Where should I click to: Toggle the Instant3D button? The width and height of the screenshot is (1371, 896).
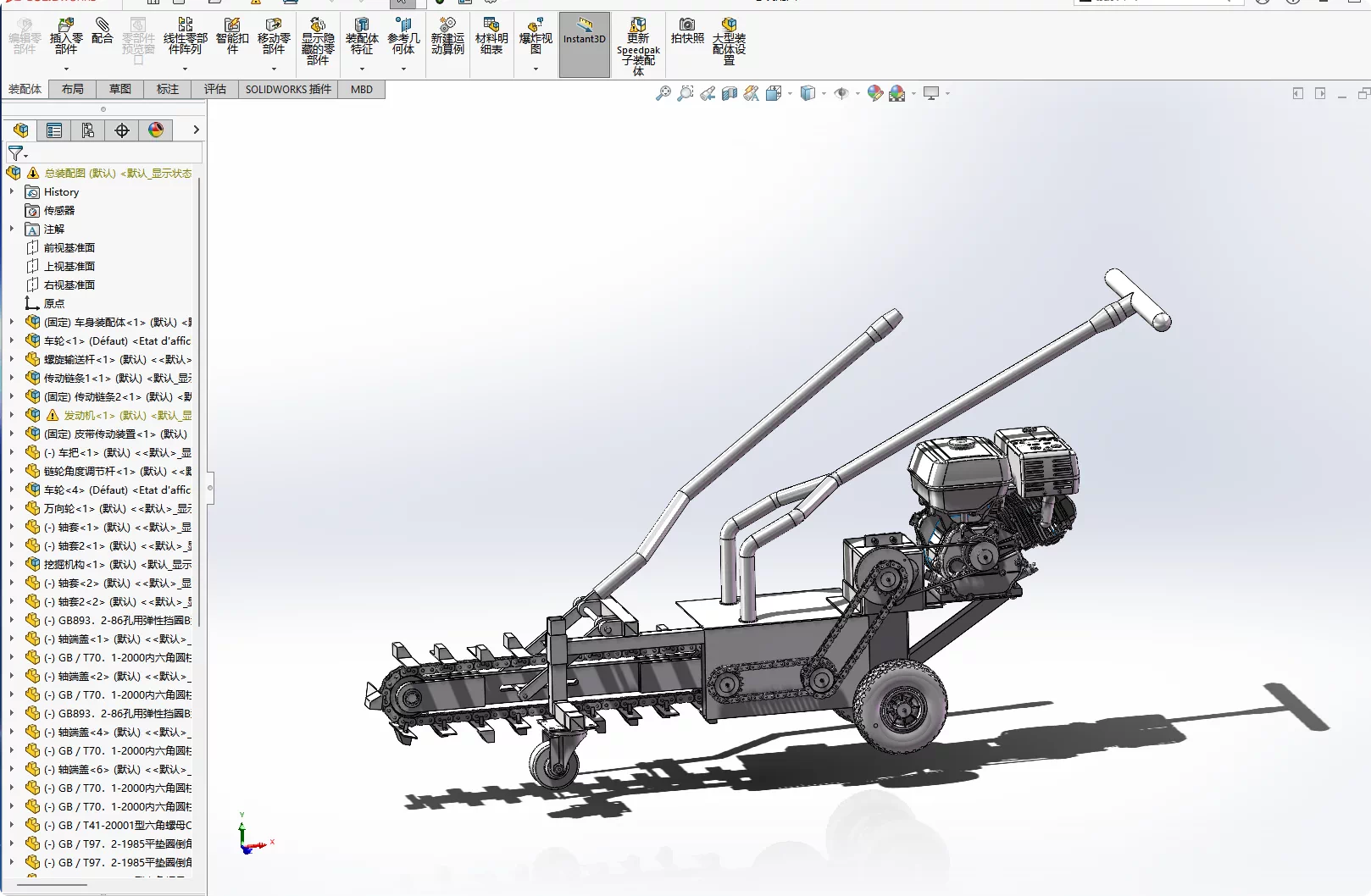tap(585, 44)
